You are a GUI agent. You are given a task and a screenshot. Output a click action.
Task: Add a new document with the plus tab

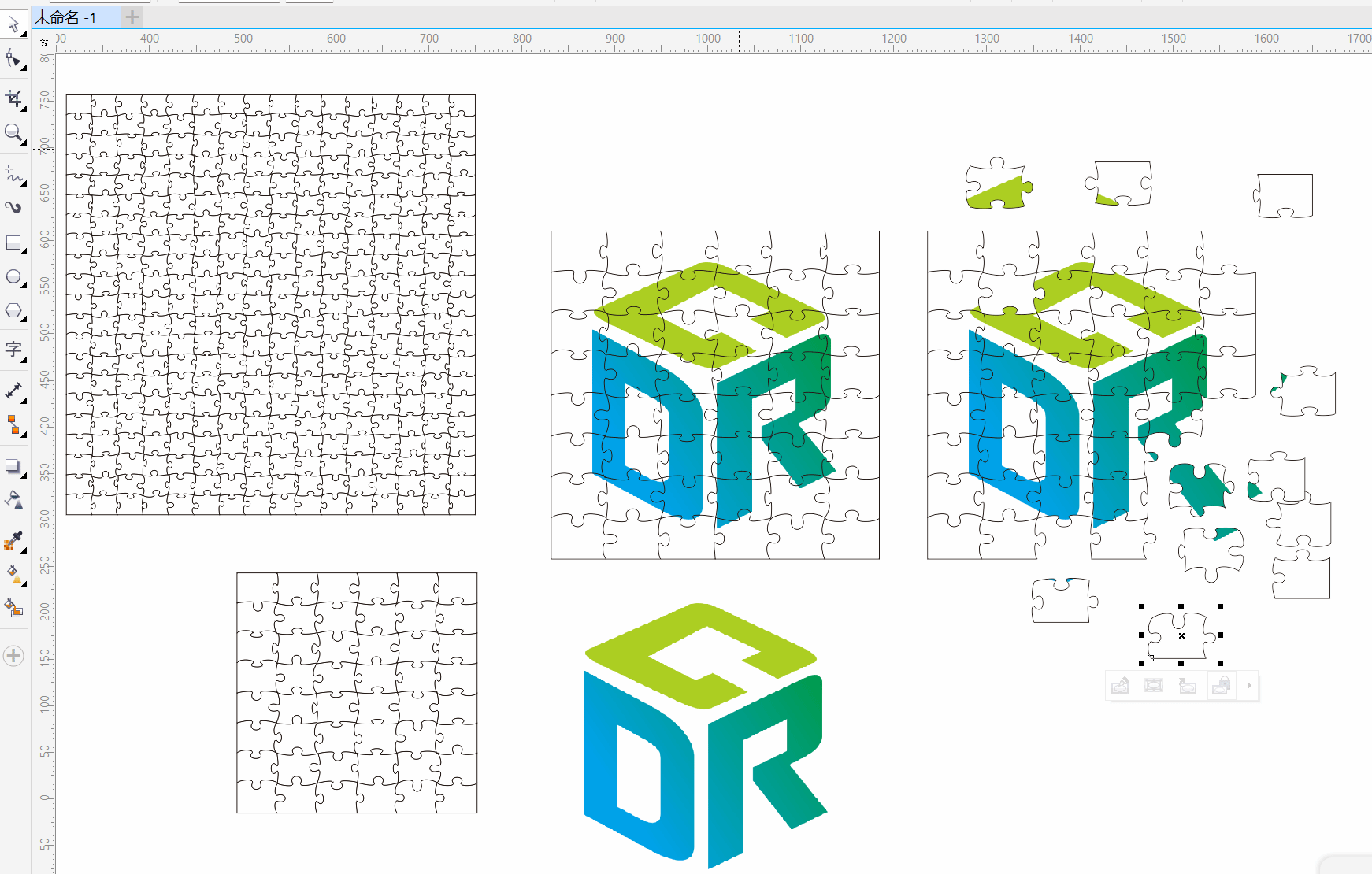click(132, 17)
